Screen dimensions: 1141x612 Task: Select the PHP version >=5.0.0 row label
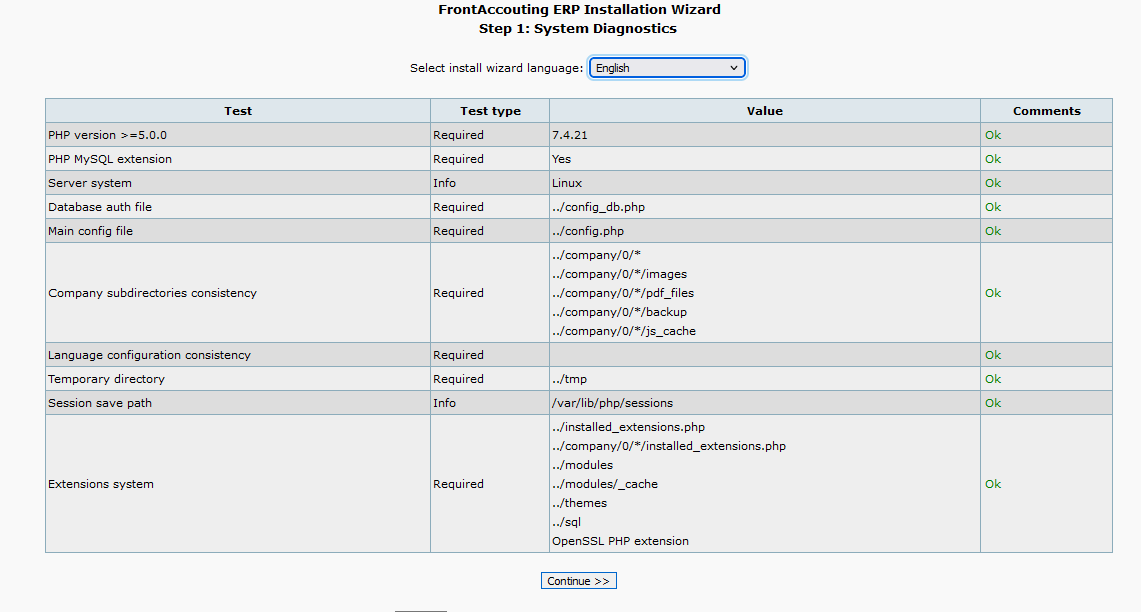[107, 135]
